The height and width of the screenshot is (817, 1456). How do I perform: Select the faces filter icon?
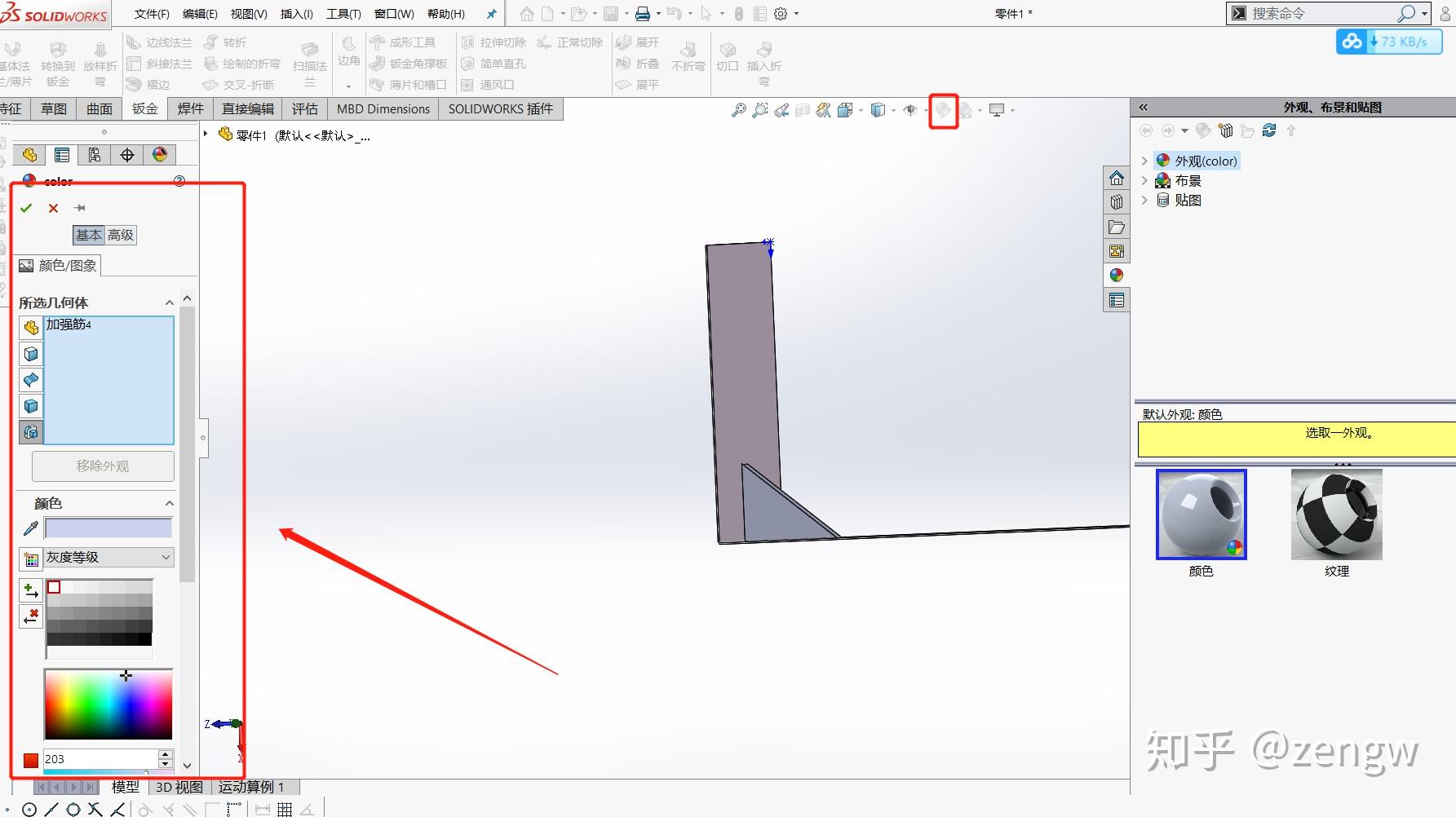tap(31, 354)
